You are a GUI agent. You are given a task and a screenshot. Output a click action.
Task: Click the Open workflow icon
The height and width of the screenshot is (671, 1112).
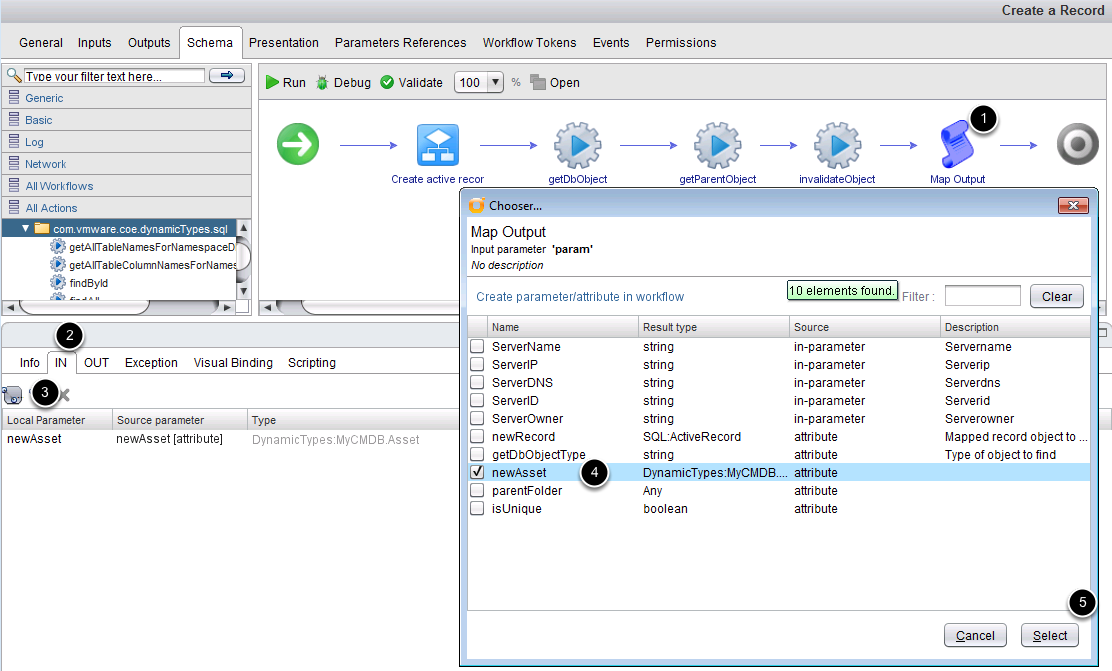(x=538, y=82)
